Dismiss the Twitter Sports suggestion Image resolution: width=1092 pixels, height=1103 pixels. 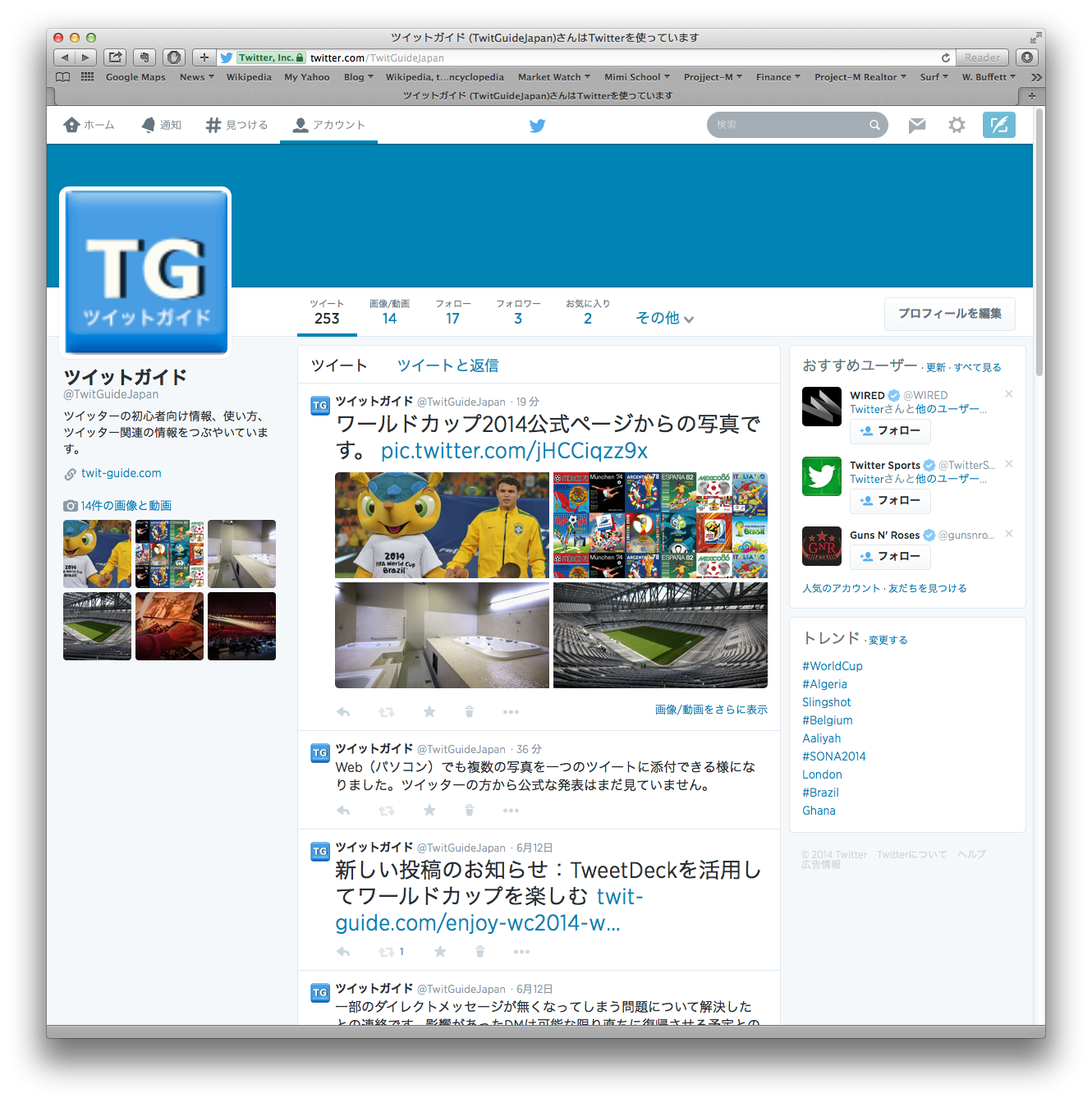pyautogui.click(x=1009, y=464)
